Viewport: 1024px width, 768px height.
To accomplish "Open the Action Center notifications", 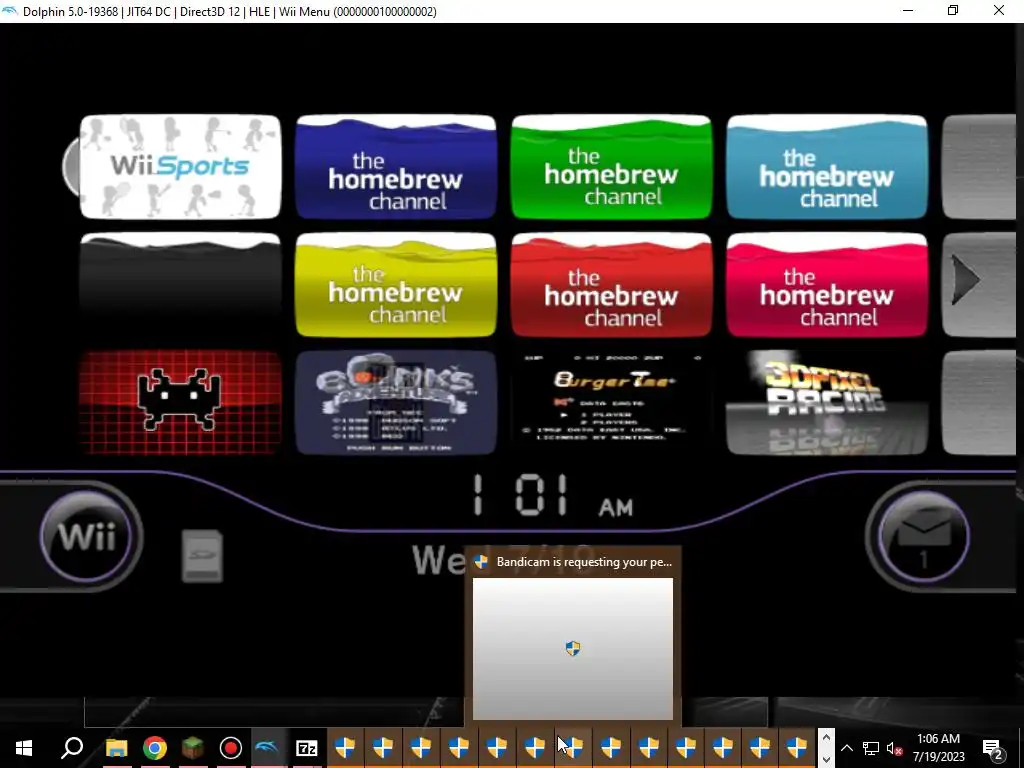I will point(994,748).
